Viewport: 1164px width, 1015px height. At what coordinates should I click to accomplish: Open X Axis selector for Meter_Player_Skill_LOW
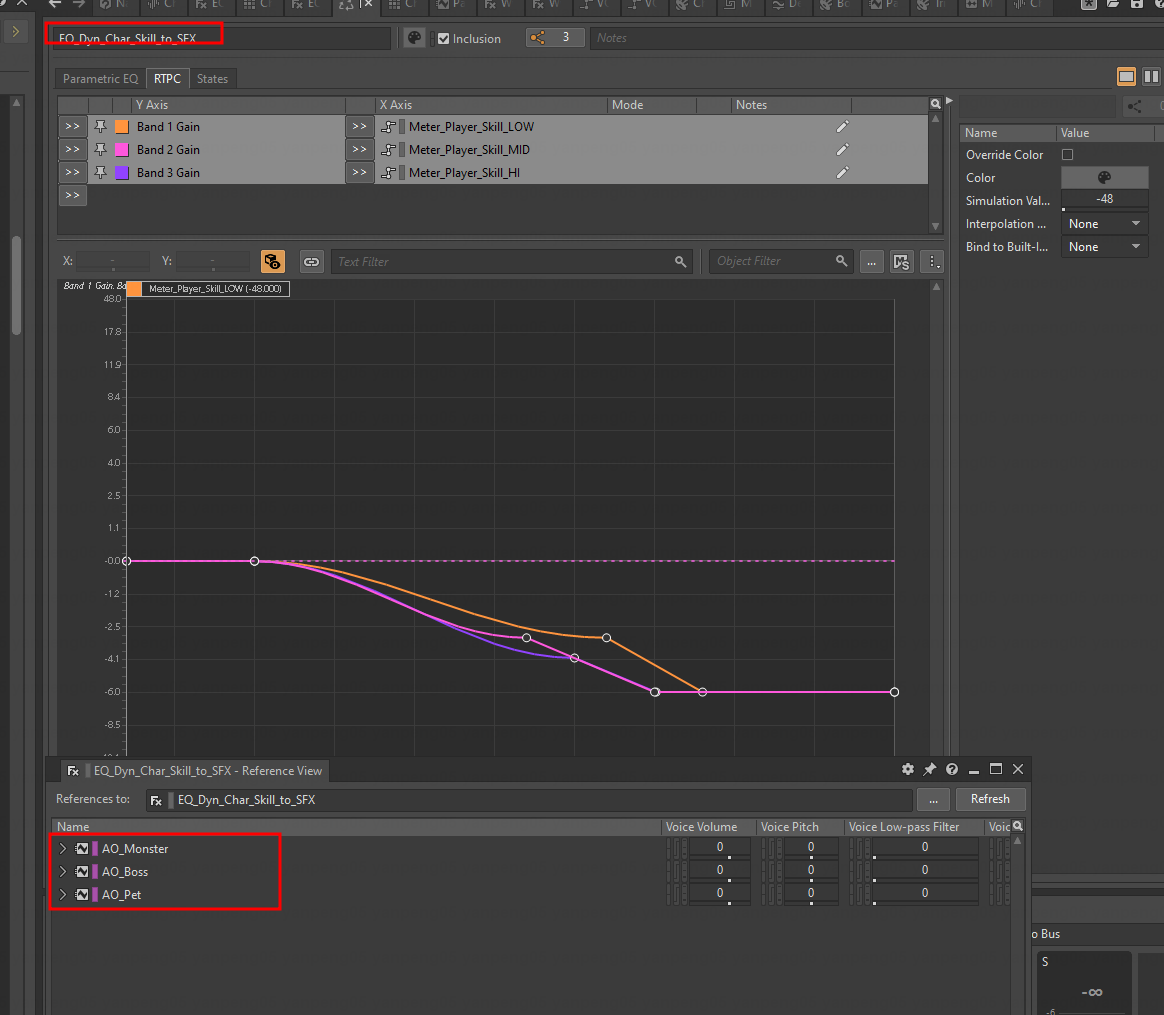coord(359,127)
